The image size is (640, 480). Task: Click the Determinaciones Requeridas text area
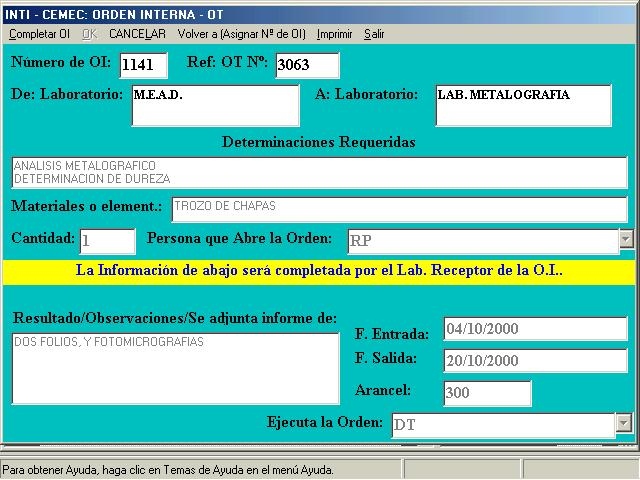pos(319,172)
